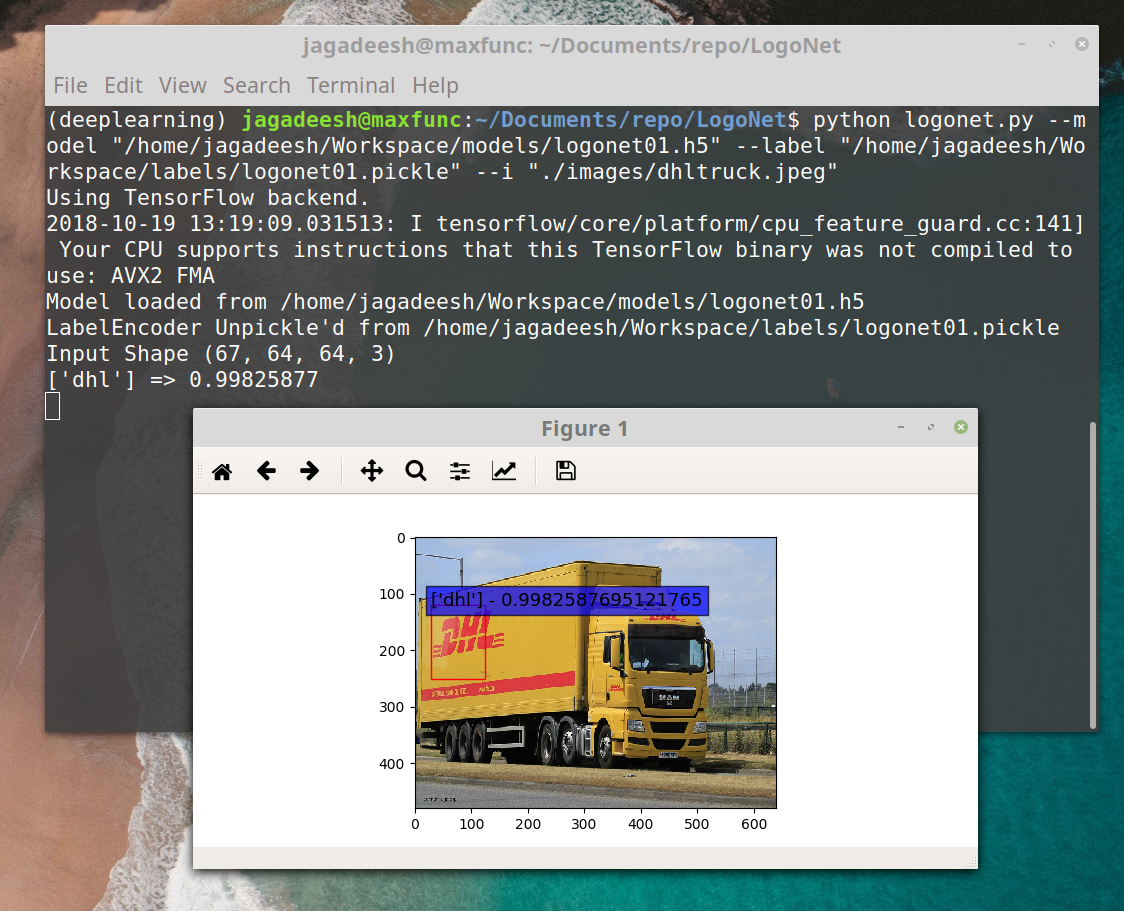Click the "['dhl'] => 0.99825877" output line

coord(182,379)
